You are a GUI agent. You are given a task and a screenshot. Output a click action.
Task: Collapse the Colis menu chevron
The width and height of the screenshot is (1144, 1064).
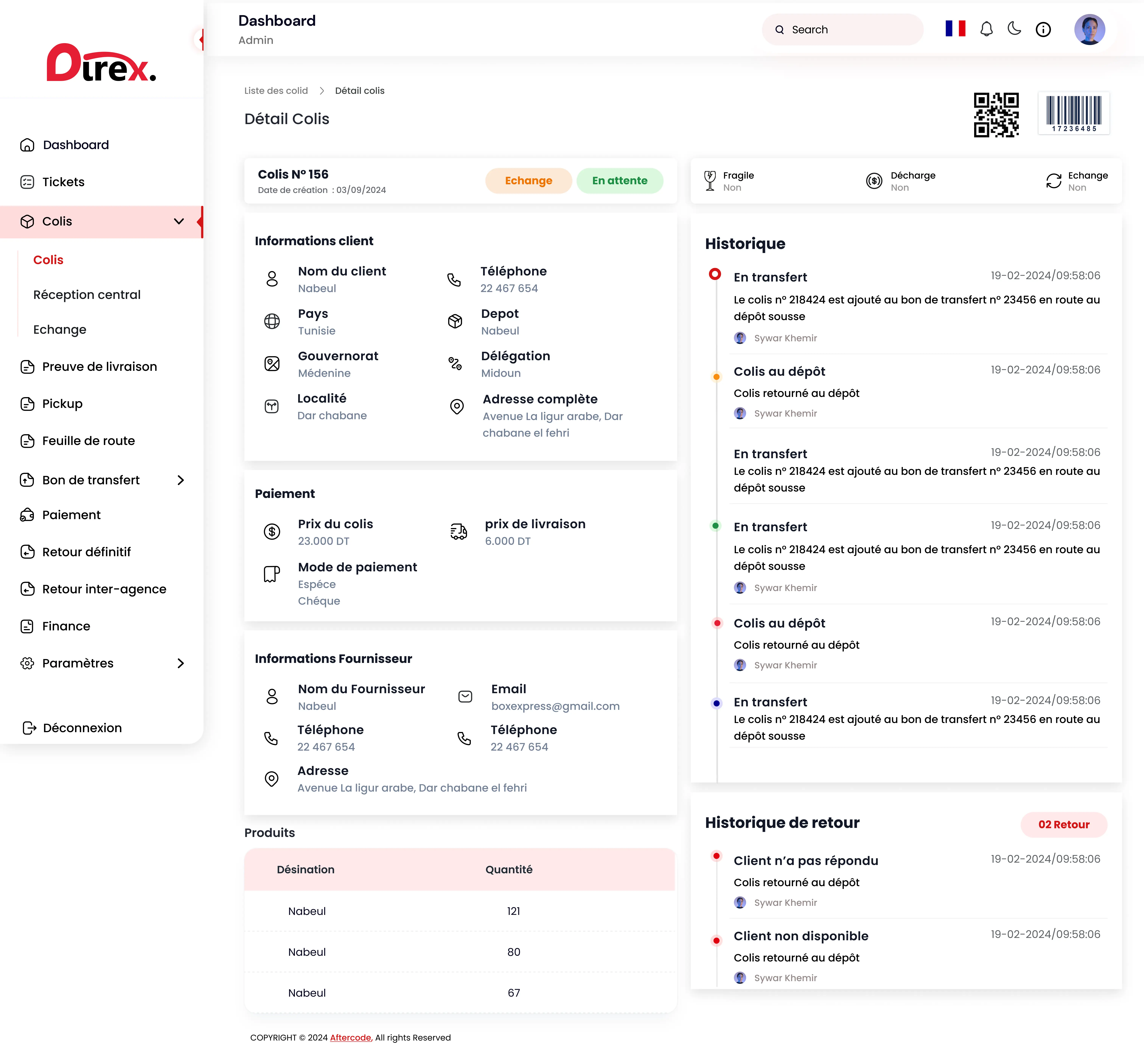(x=179, y=222)
